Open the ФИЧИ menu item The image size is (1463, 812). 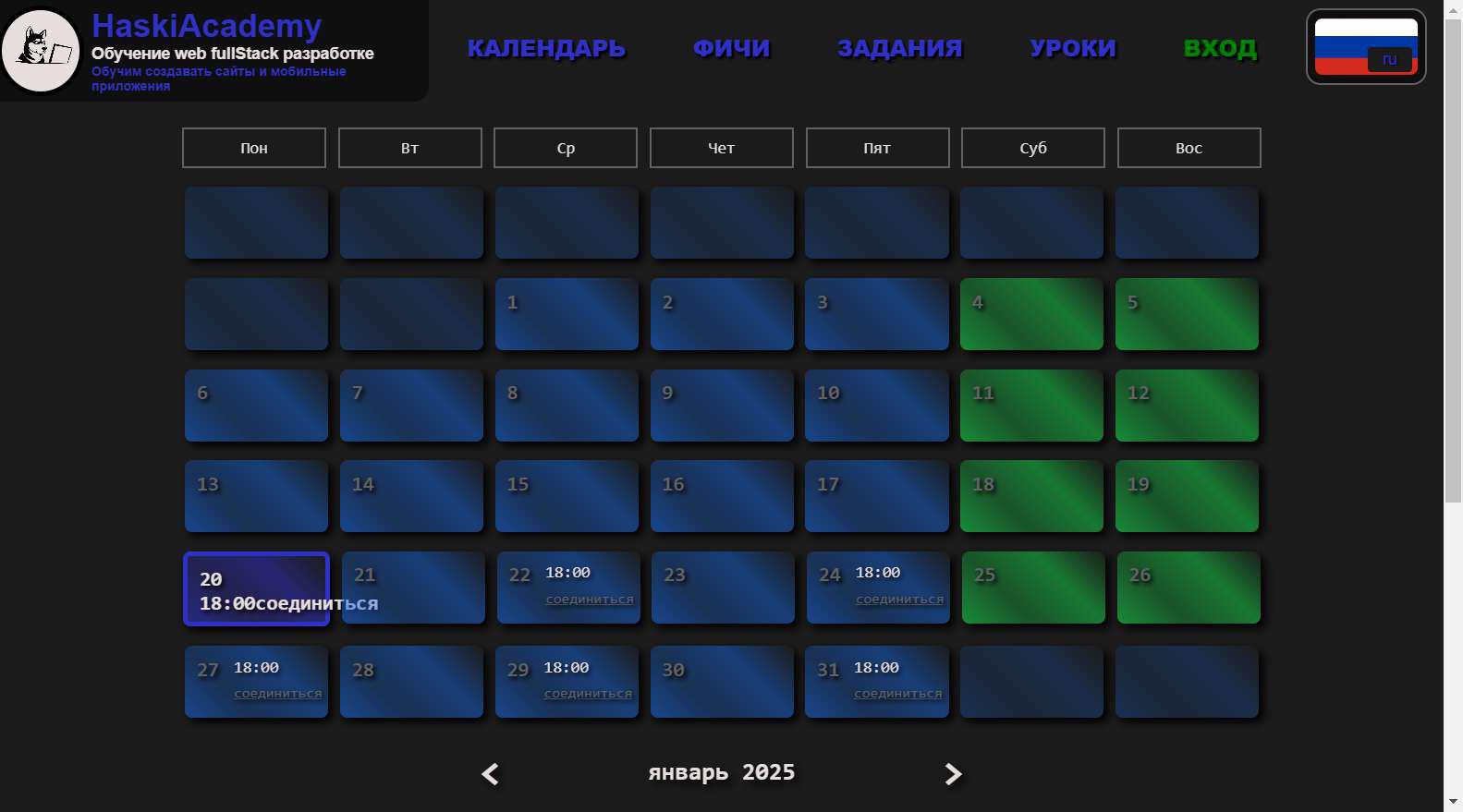pyautogui.click(x=731, y=48)
